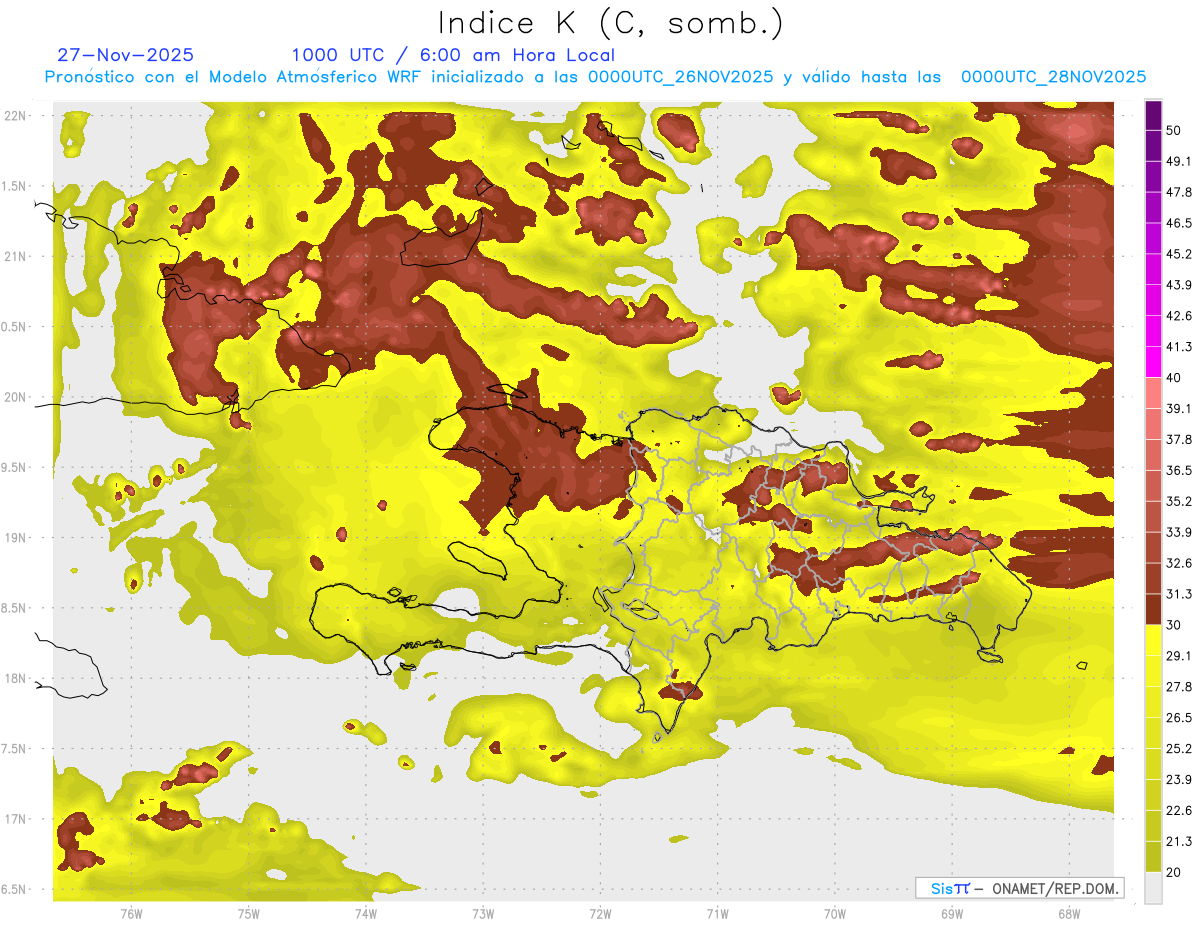Click the color scale value "45.2"
Screen dimensions: 1200x927
[x=1179, y=254]
